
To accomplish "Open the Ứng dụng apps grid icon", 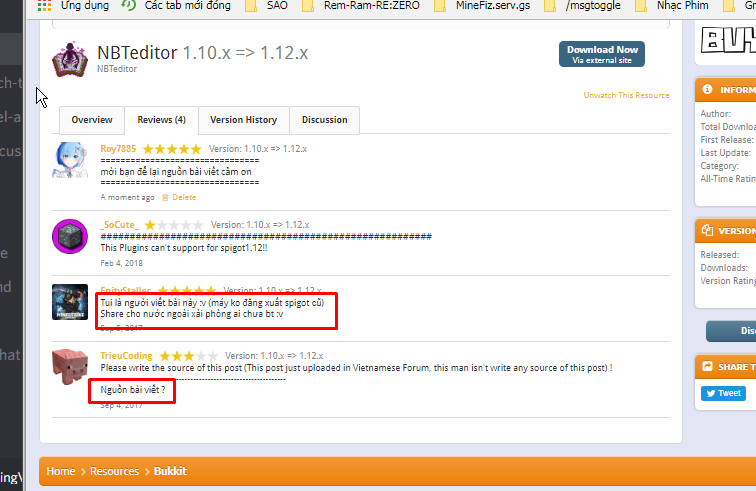I will coord(44,5).
